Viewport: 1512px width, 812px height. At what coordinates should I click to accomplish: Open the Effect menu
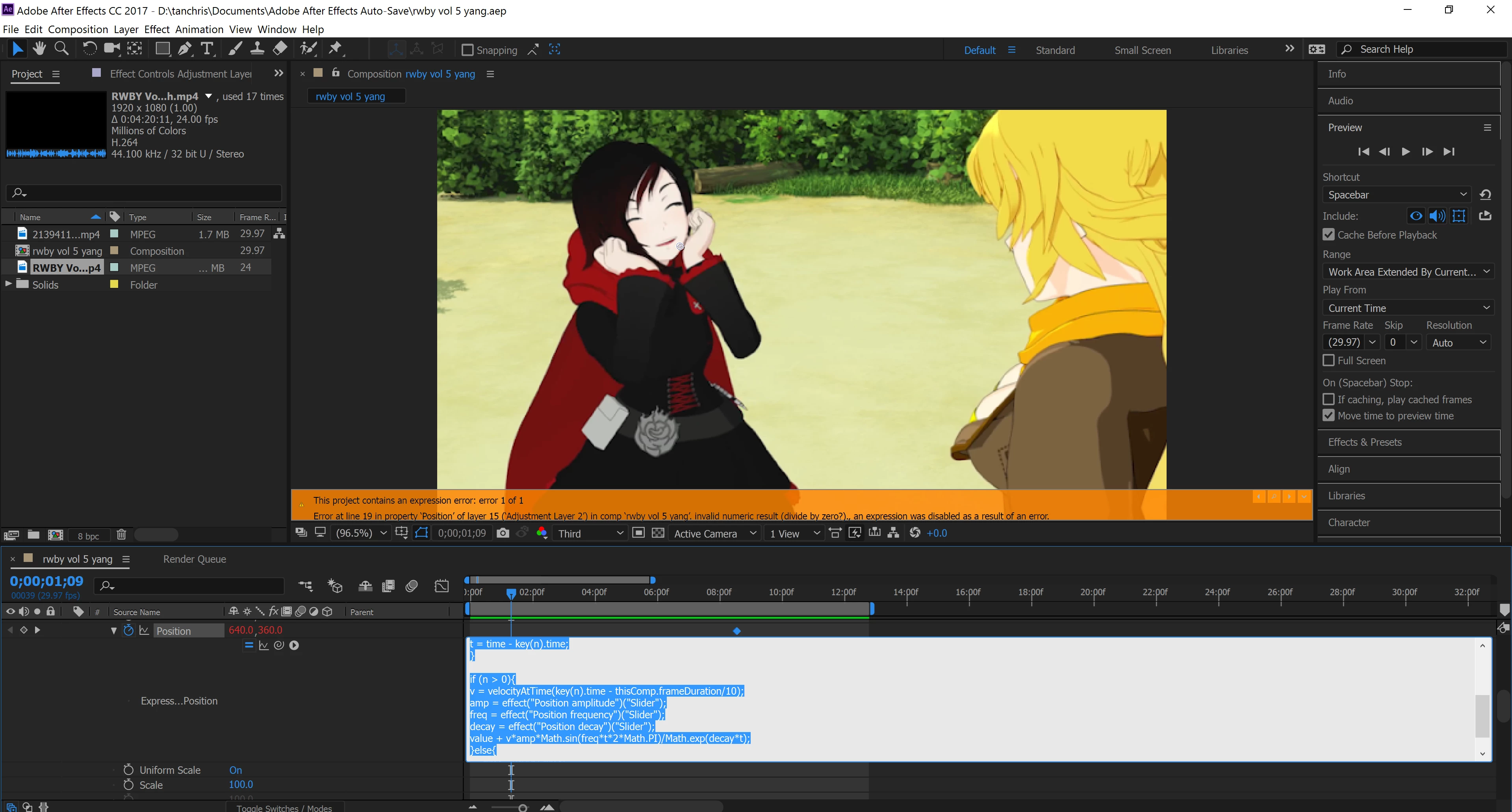click(156, 29)
